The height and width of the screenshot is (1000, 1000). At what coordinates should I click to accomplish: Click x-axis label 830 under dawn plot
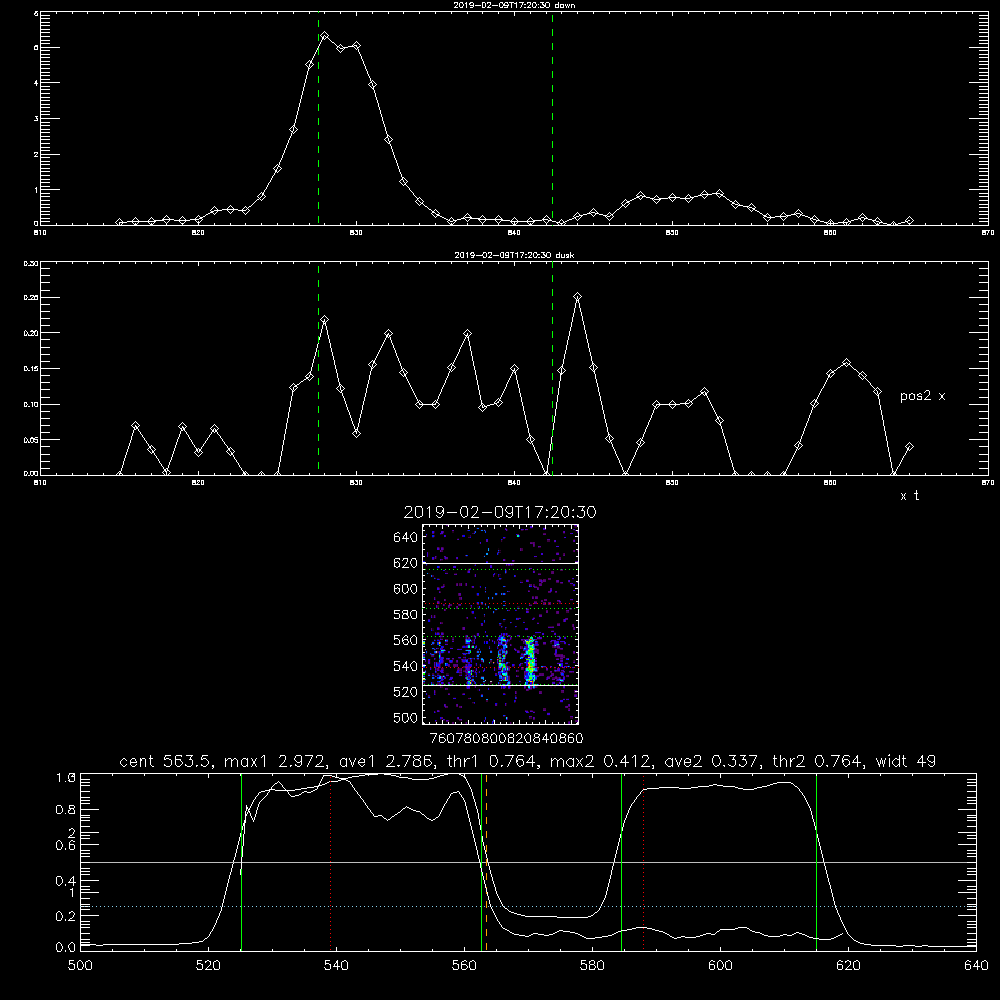(x=356, y=233)
